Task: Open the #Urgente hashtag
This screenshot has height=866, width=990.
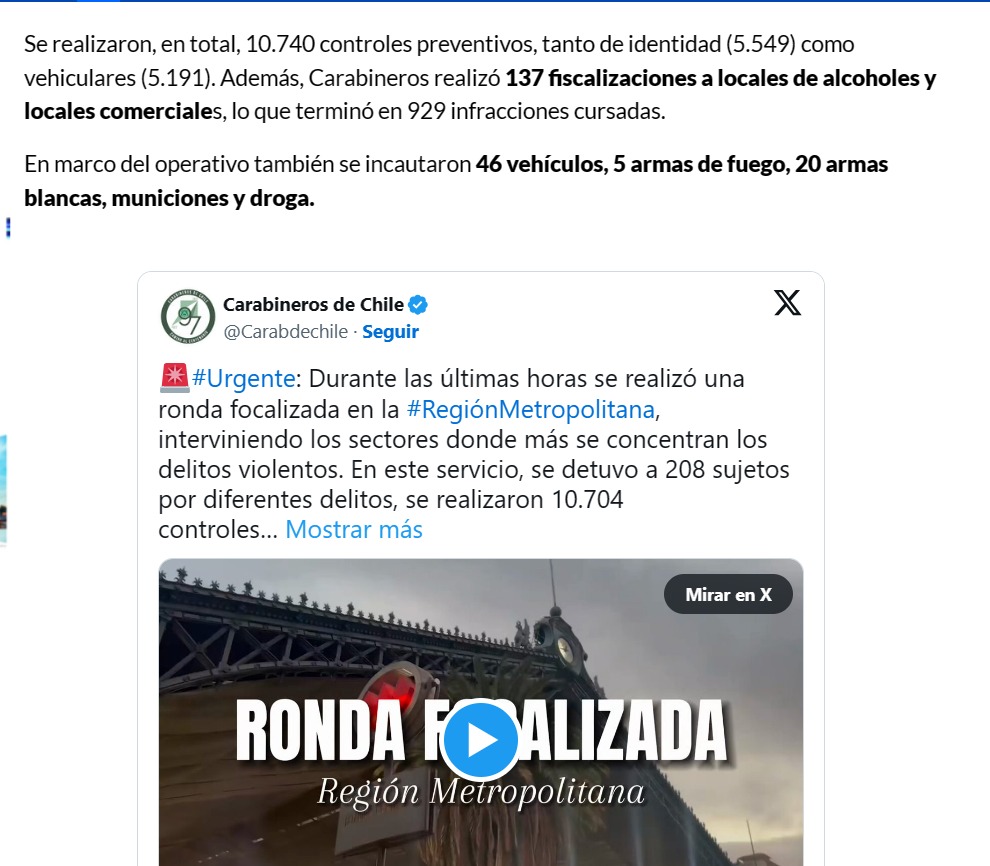Action: (243, 379)
